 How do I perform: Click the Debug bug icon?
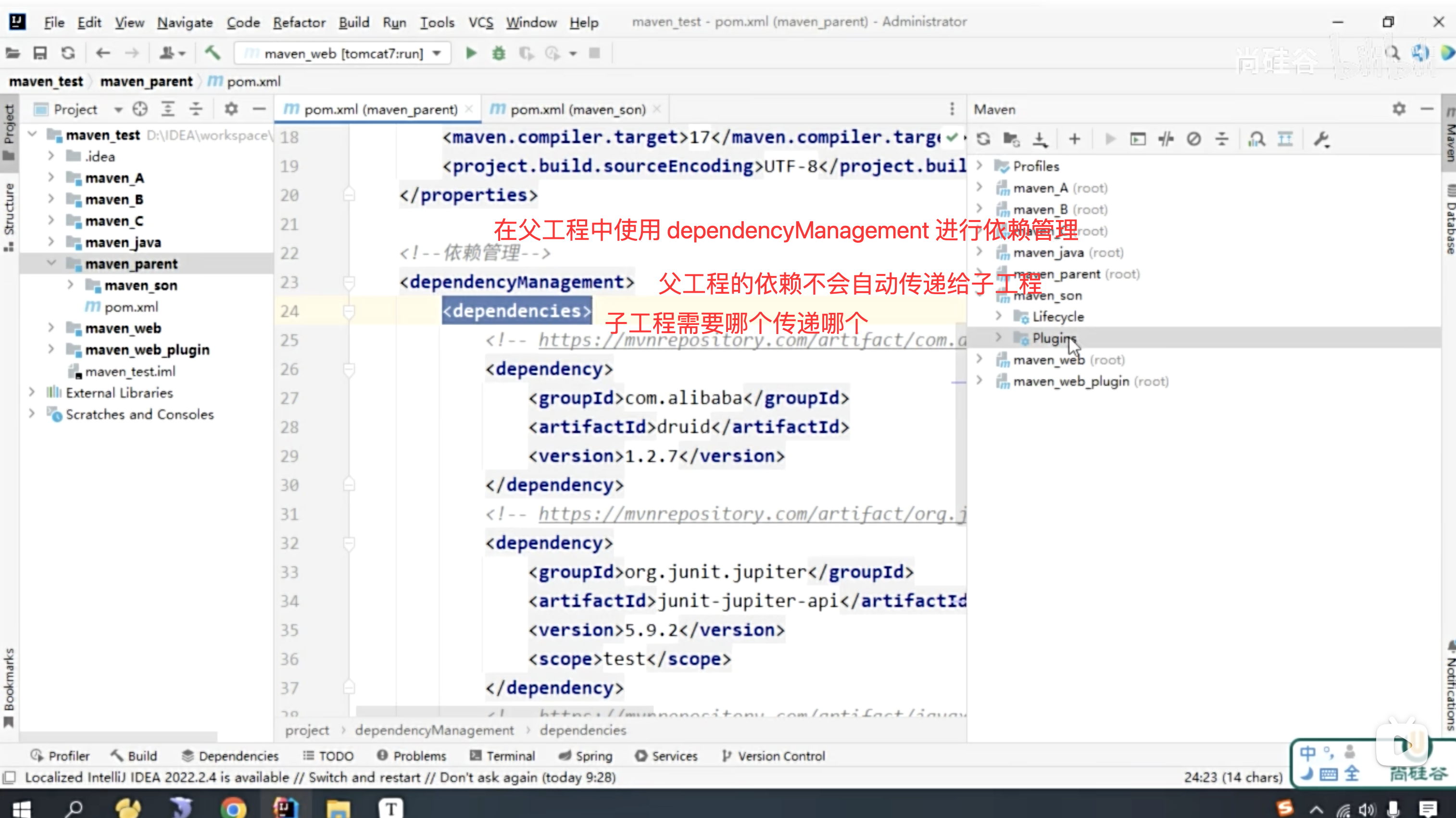[x=499, y=53]
